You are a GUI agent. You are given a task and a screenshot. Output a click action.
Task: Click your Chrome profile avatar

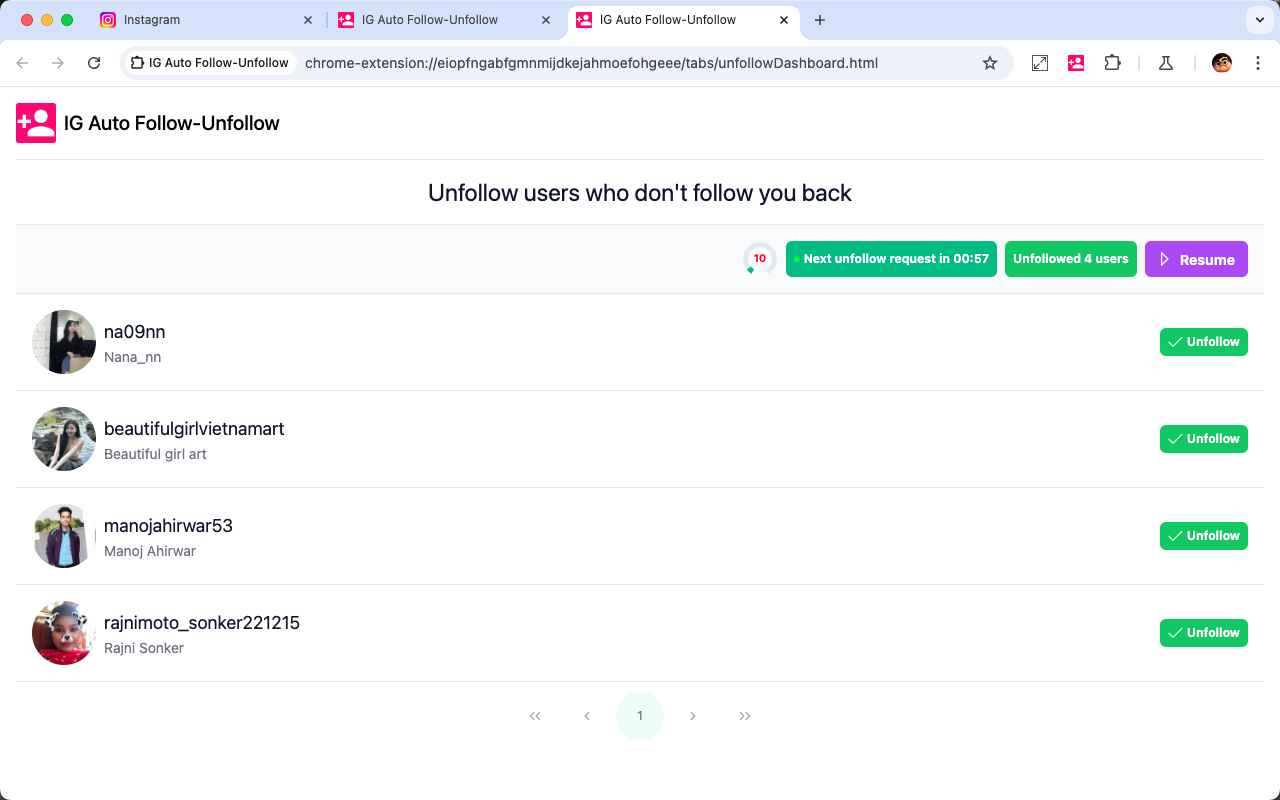(x=1221, y=62)
